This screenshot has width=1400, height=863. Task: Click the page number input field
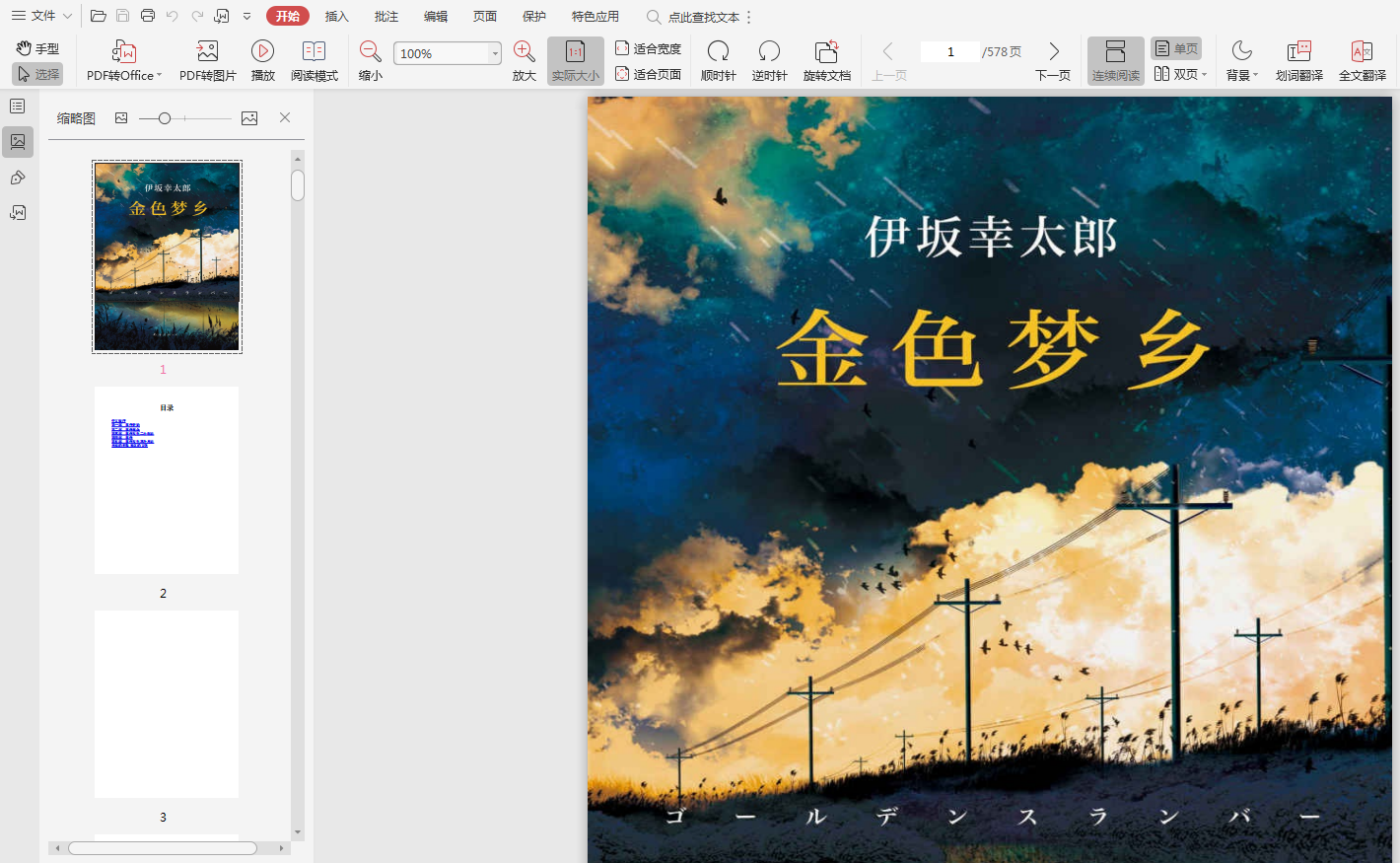(950, 51)
